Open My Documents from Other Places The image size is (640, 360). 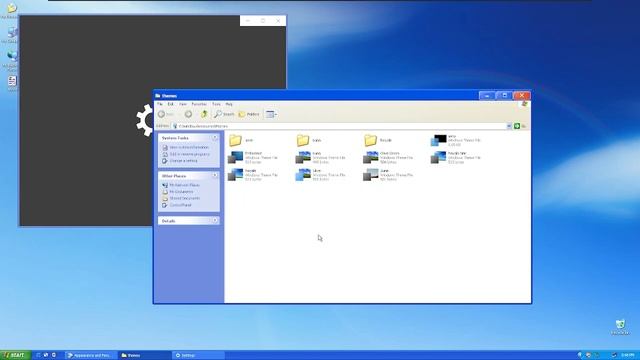tap(181, 192)
